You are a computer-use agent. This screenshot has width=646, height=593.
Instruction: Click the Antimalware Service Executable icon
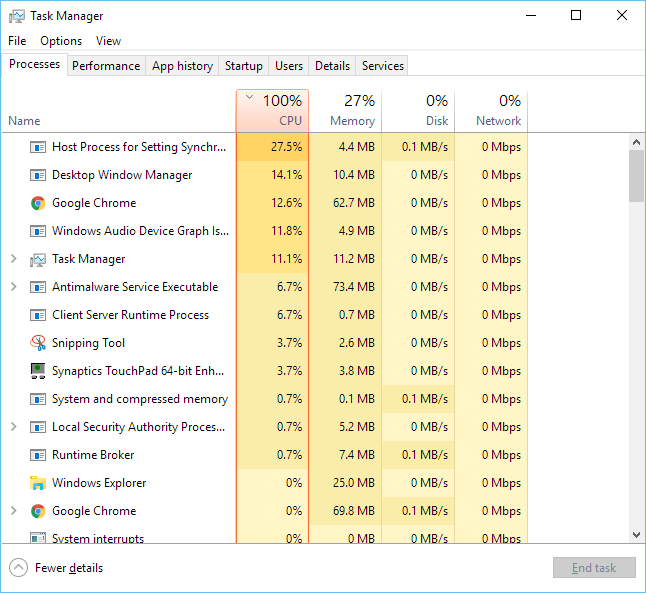pos(38,287)
